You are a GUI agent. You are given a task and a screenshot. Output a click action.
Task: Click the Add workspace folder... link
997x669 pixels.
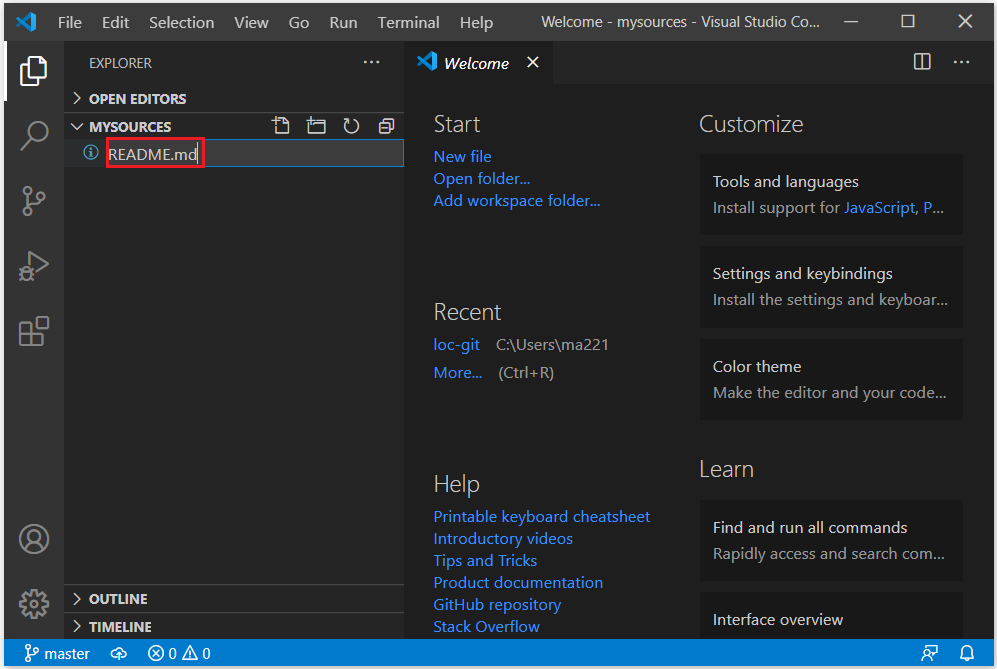coord(516,200)
